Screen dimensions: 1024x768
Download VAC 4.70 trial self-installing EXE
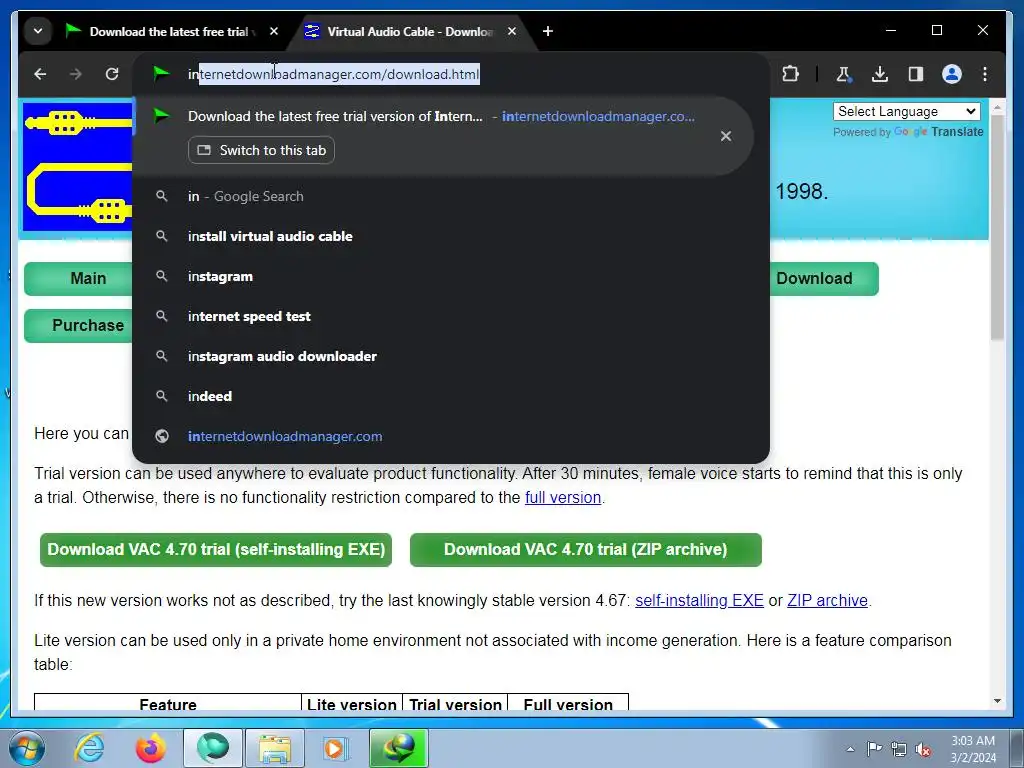[x=216, y=550]
